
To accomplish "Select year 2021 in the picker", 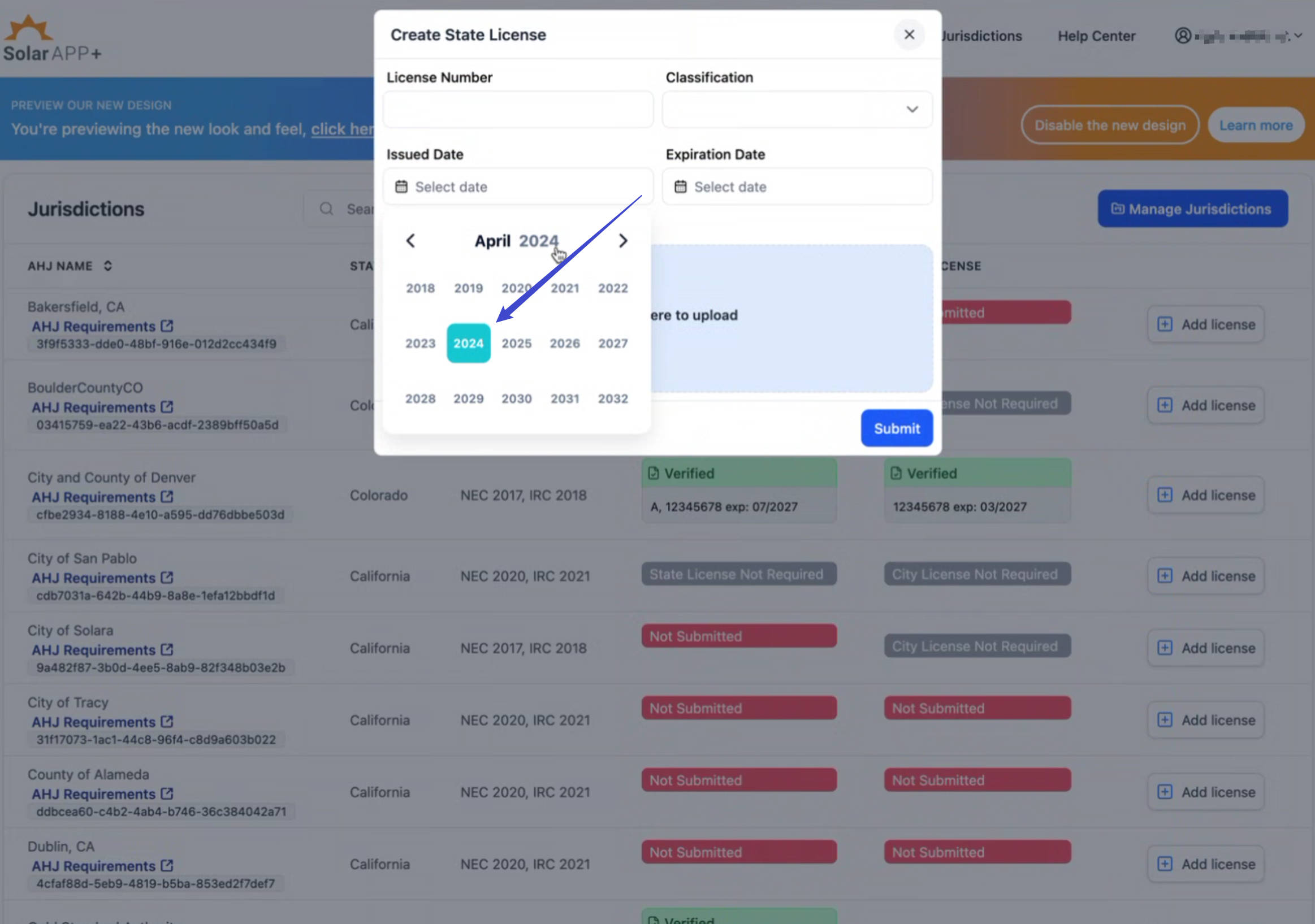I will (x=564, y=289).
